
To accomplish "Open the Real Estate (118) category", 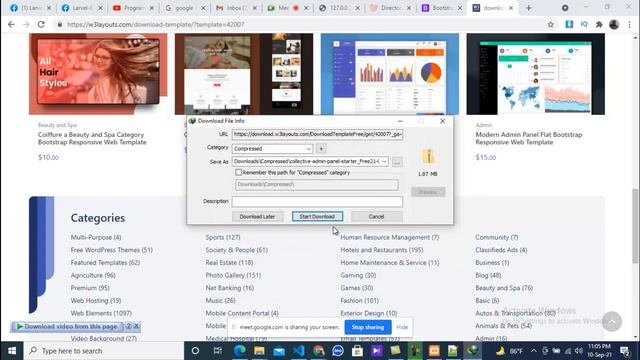I will pos(229,262).
